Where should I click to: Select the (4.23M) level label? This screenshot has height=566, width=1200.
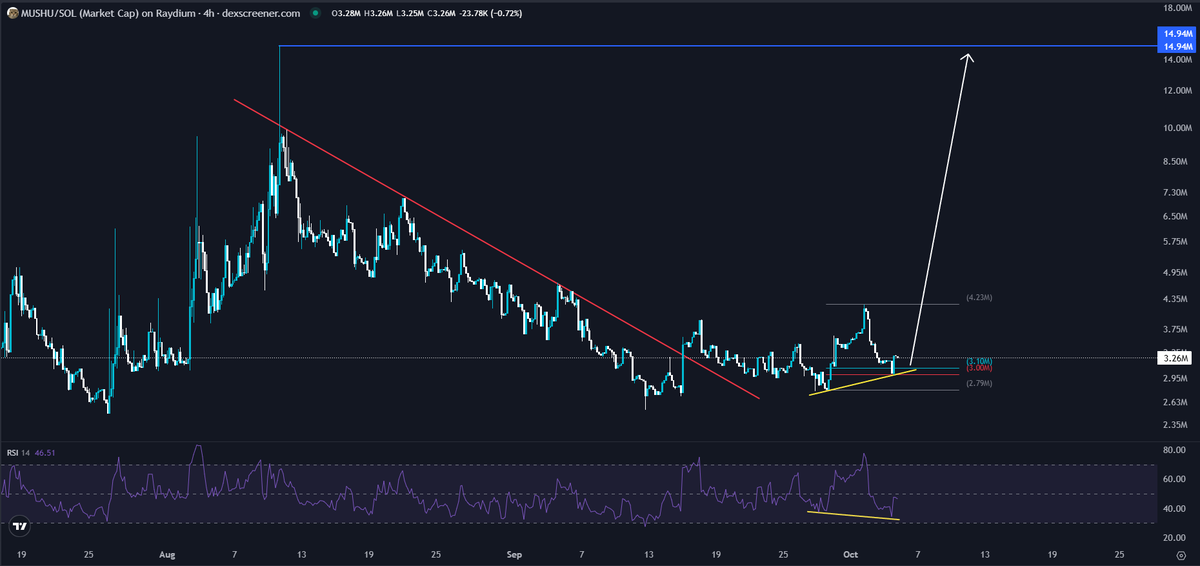pos(978,298)
